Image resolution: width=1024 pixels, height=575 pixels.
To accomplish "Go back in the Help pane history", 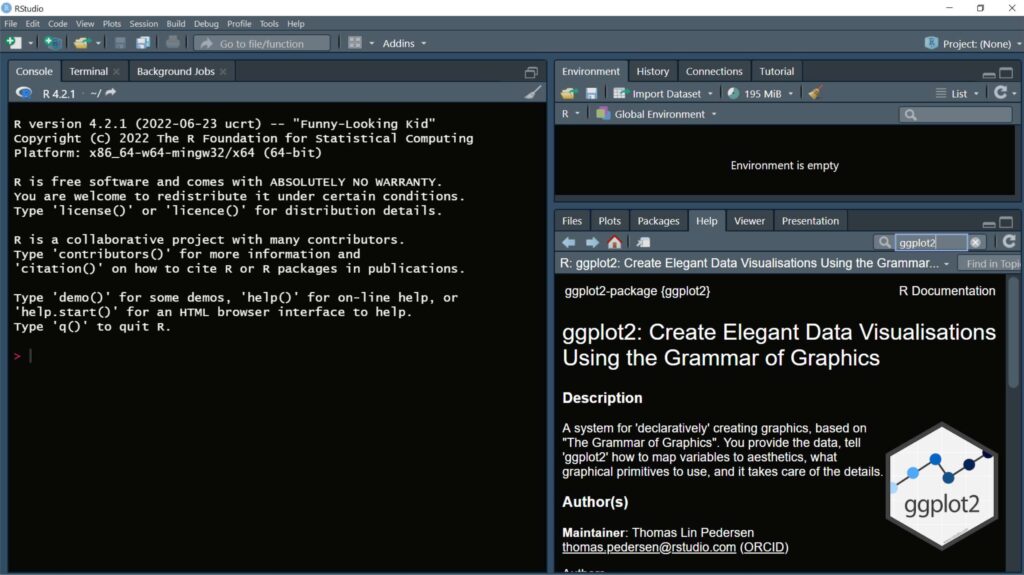I will [x=569, y=242].
